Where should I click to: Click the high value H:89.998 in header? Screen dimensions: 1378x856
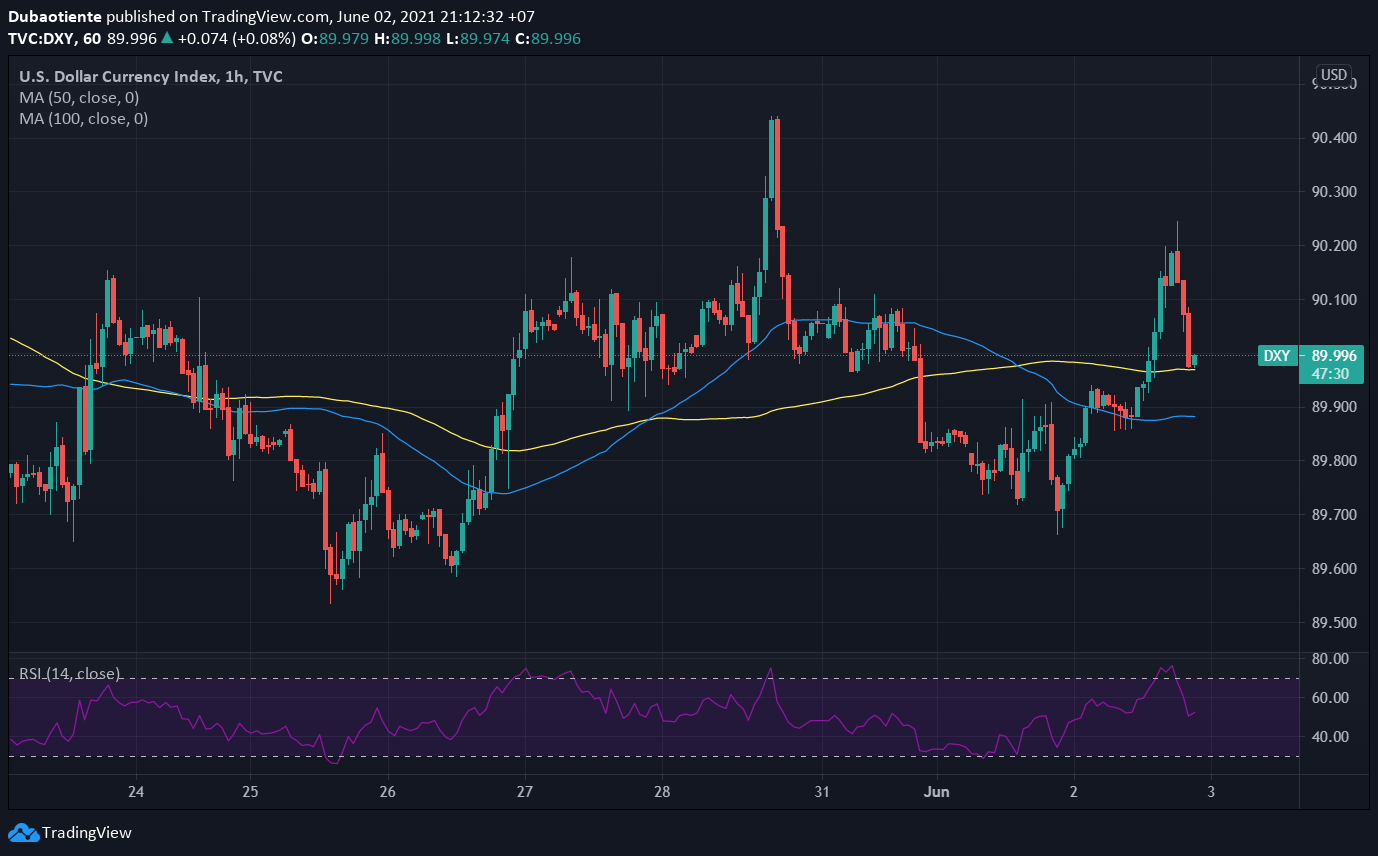tap(406, 38)
